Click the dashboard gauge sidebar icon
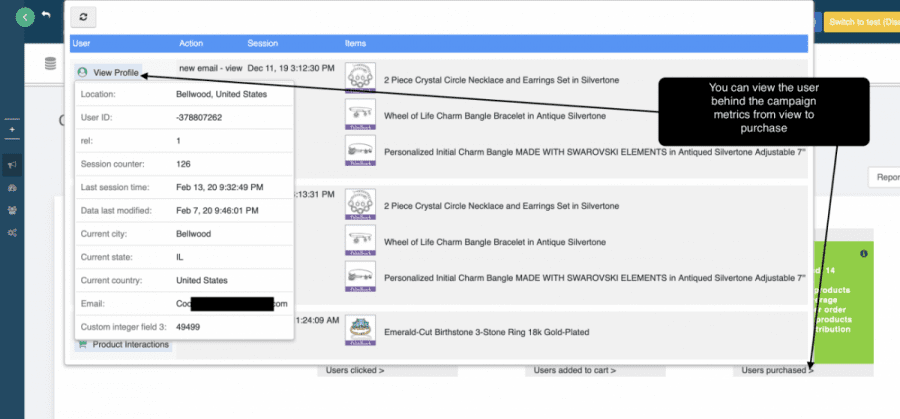 (12, 188)
